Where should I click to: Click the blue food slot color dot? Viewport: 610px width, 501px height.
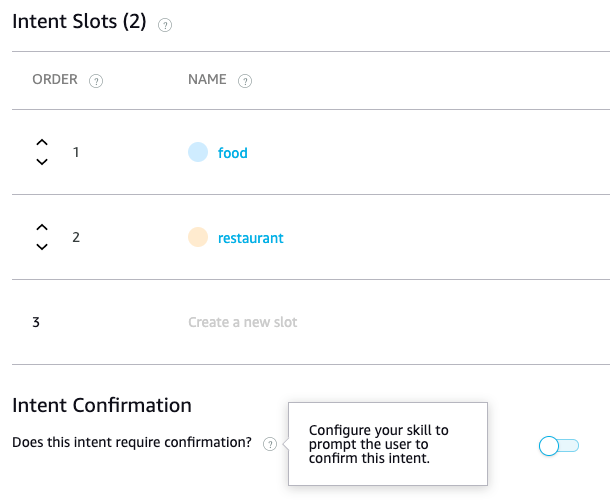pos(198,152)
